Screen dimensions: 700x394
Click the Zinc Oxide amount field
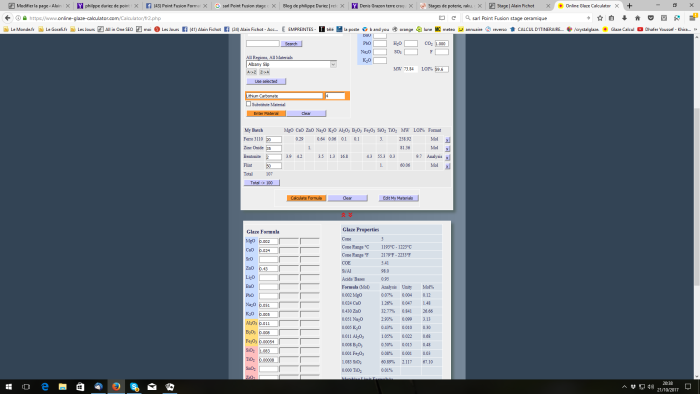point(274,148)
